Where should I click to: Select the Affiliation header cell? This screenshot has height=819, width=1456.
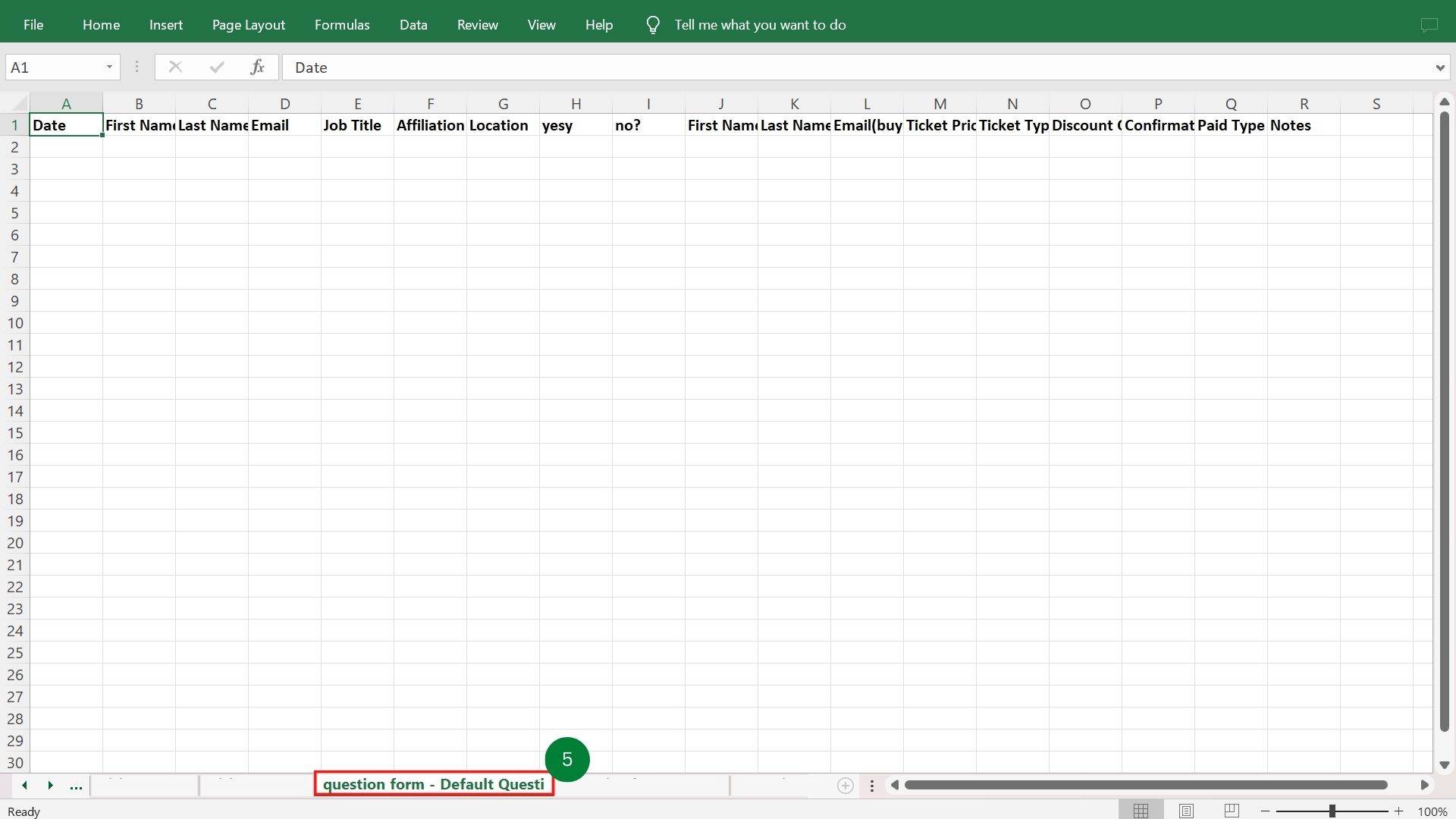(x=430, y=125)
